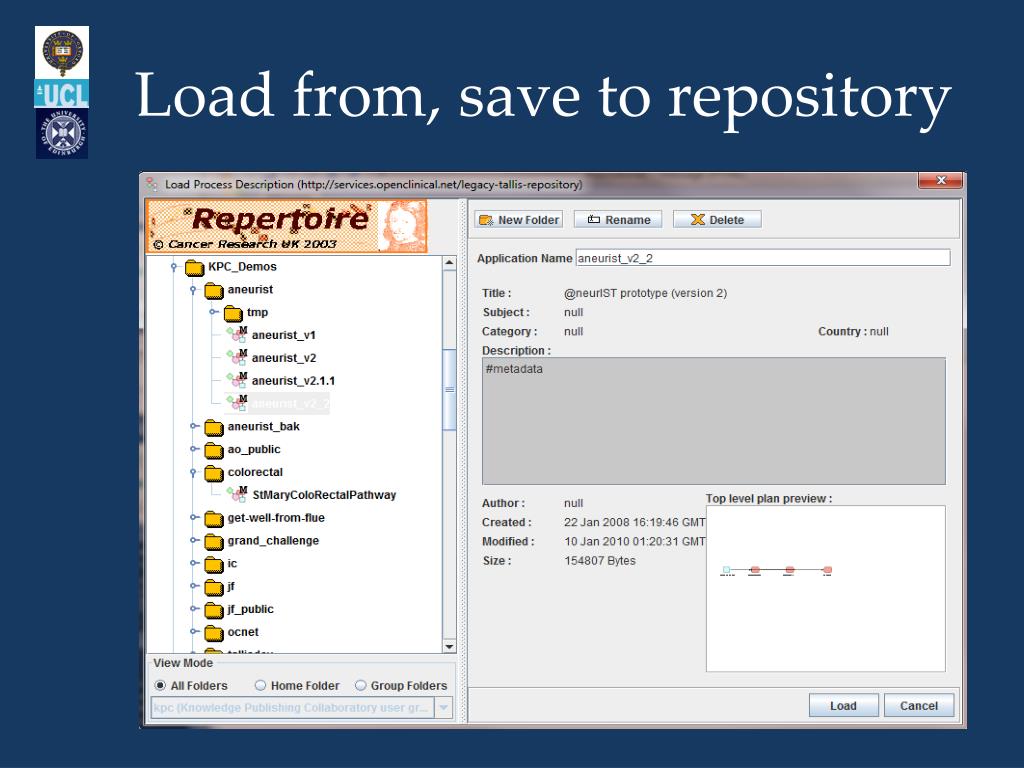Click the colorectal folder icon
Viewport: 1024px width, 768px height.
coord(214,473)
